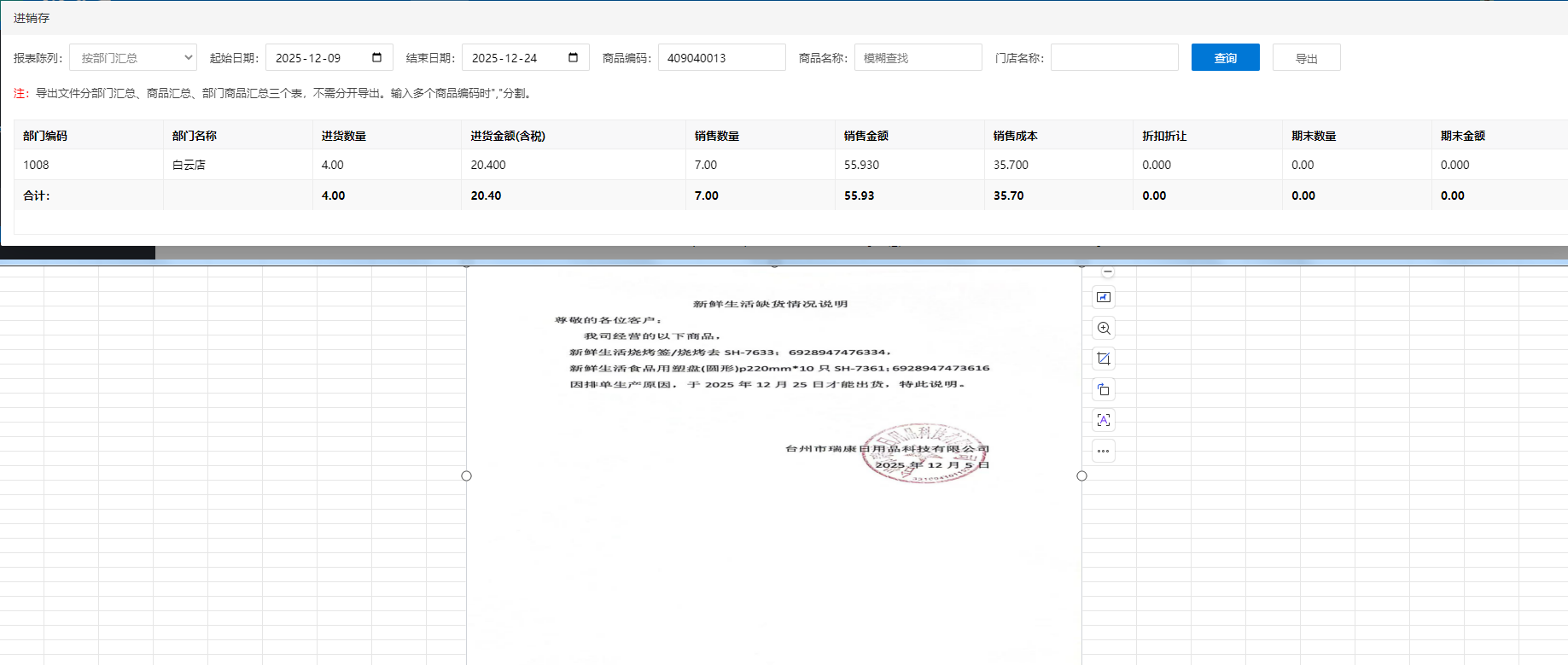Click the 商品编码 input field
Screen dimensions: 1568x665
click(721, 58)
